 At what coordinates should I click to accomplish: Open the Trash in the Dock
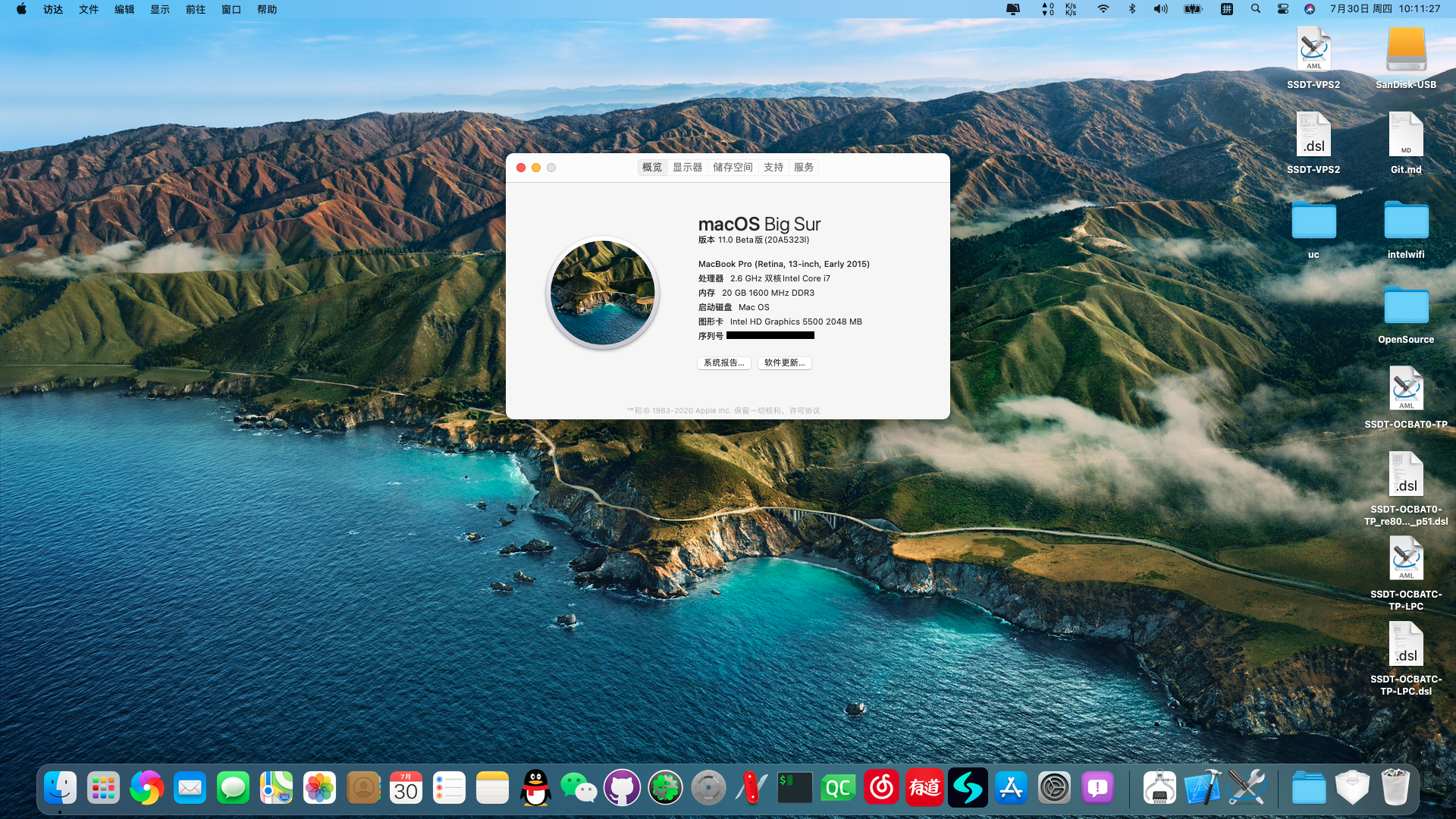[1395, 788]
